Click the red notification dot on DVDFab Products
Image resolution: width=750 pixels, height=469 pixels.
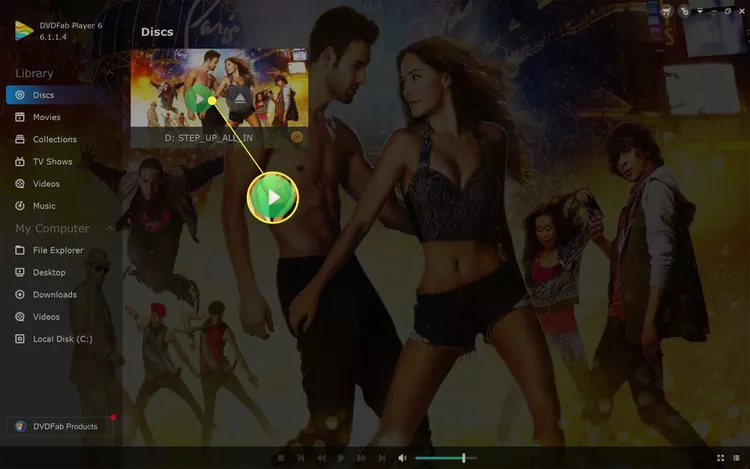(113, 417)
